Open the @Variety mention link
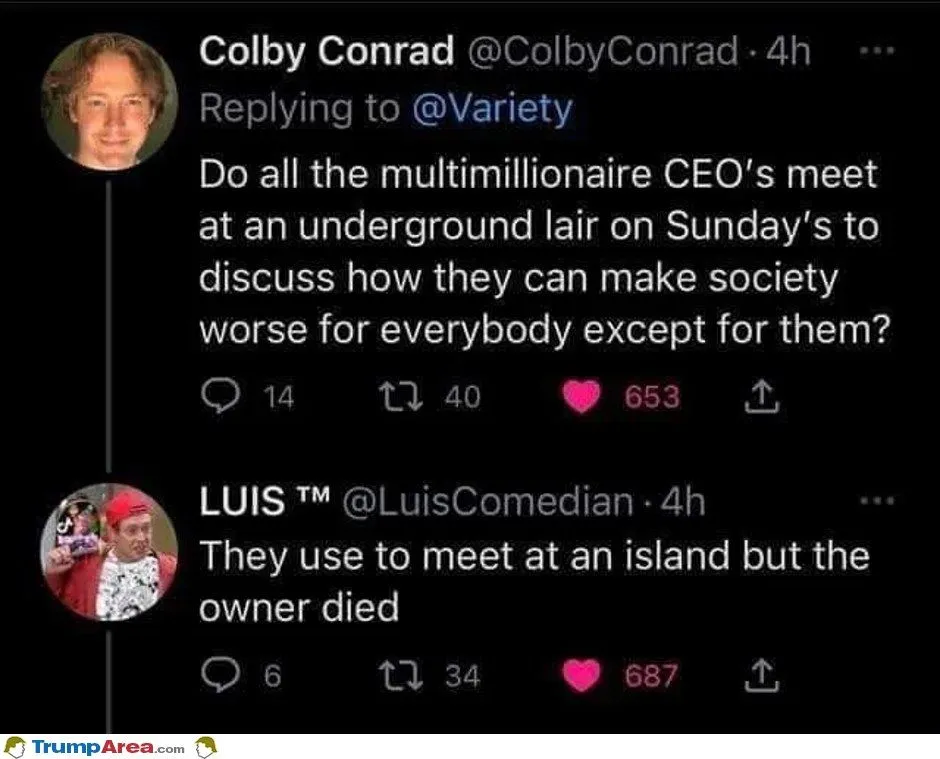Image resolution: width=940 pixels, height=759 pixels. point(490,108)
